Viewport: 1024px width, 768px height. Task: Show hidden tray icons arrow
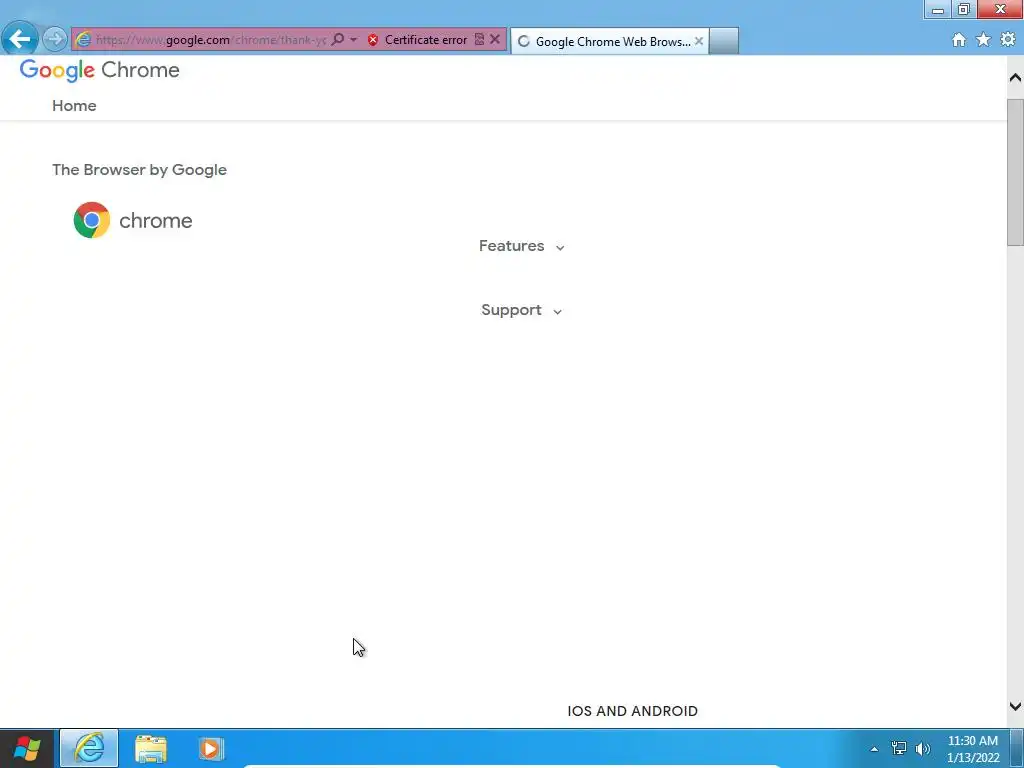pyautogui.click(x=874, y=749)
